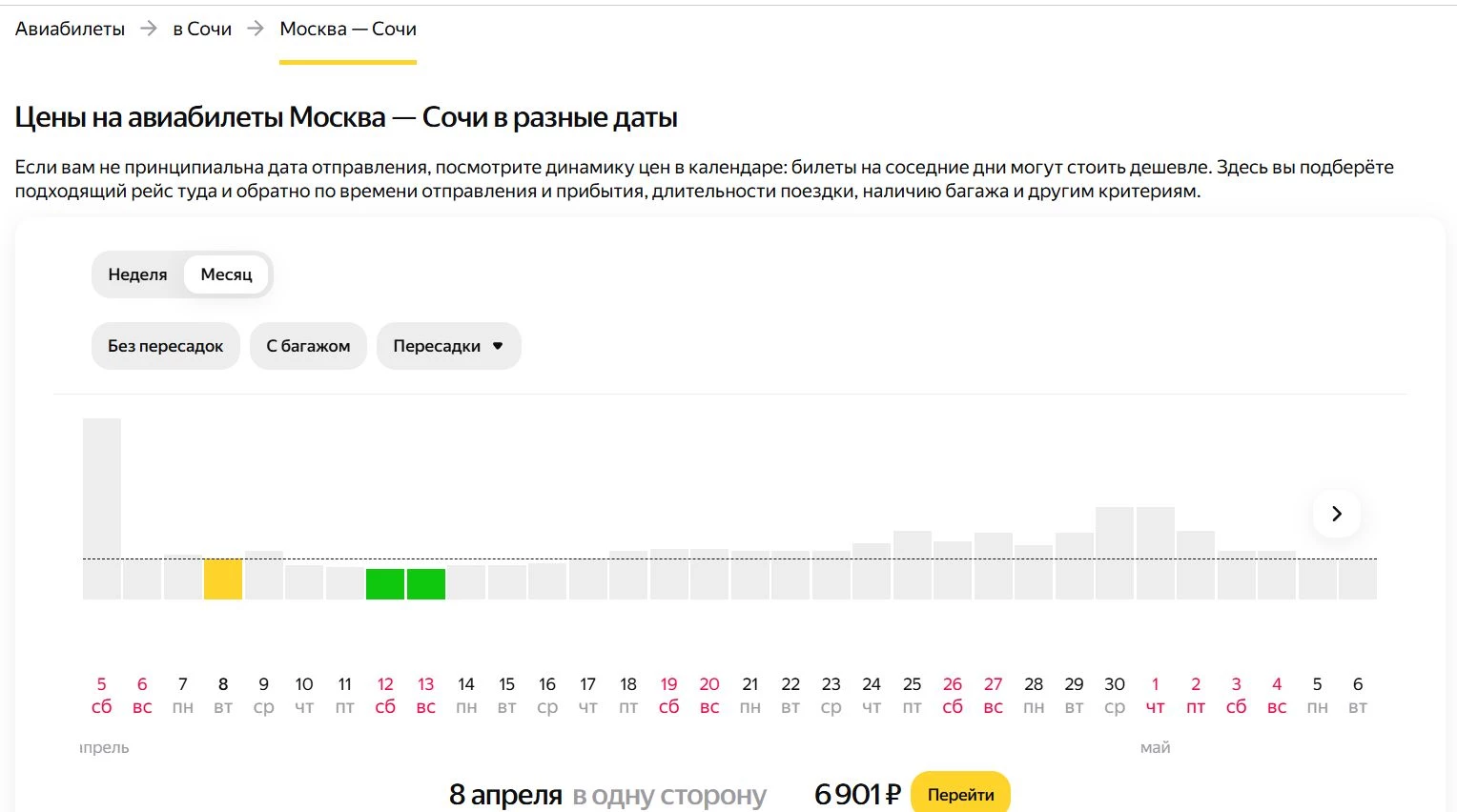Click date label 9 ср
1457x812 pixels.
click(264, 696)
